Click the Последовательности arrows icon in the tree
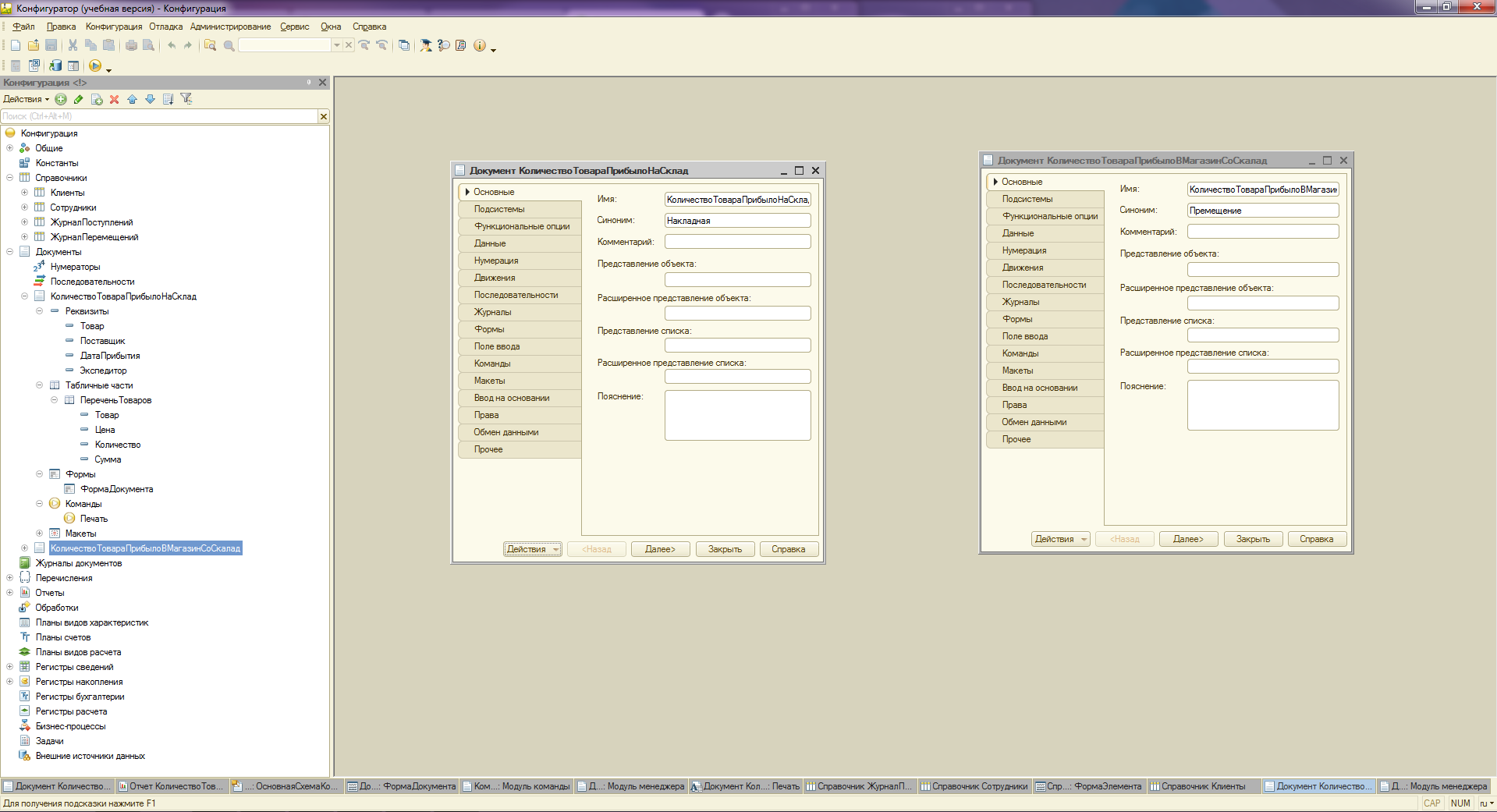 39,282
